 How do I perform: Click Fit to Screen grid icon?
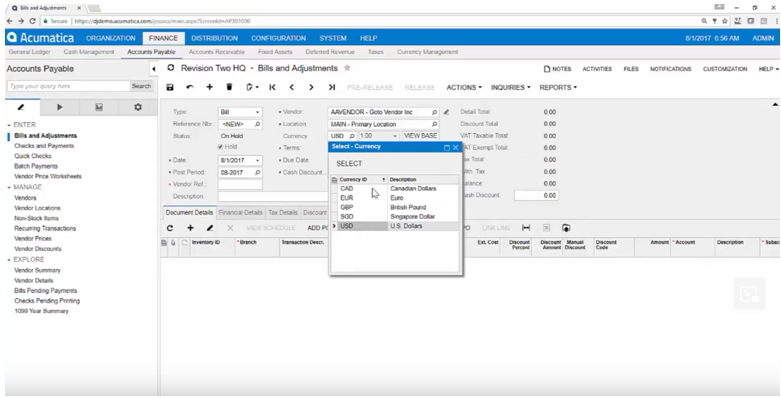[526, 228]
